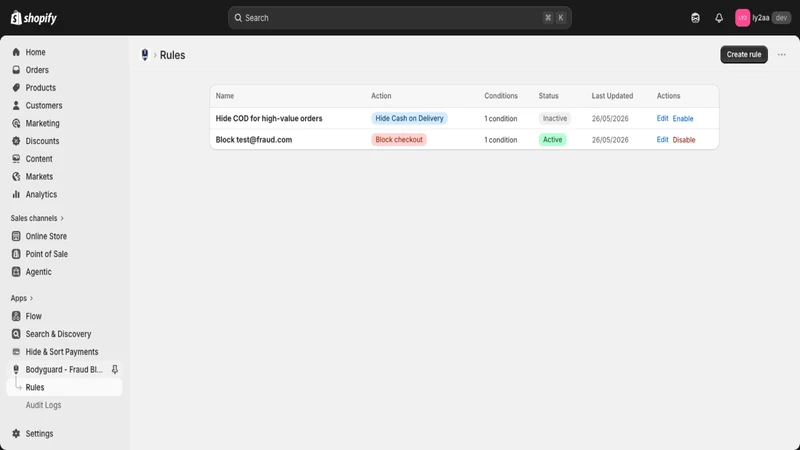Go to the Customers menu item

point(44,106)
